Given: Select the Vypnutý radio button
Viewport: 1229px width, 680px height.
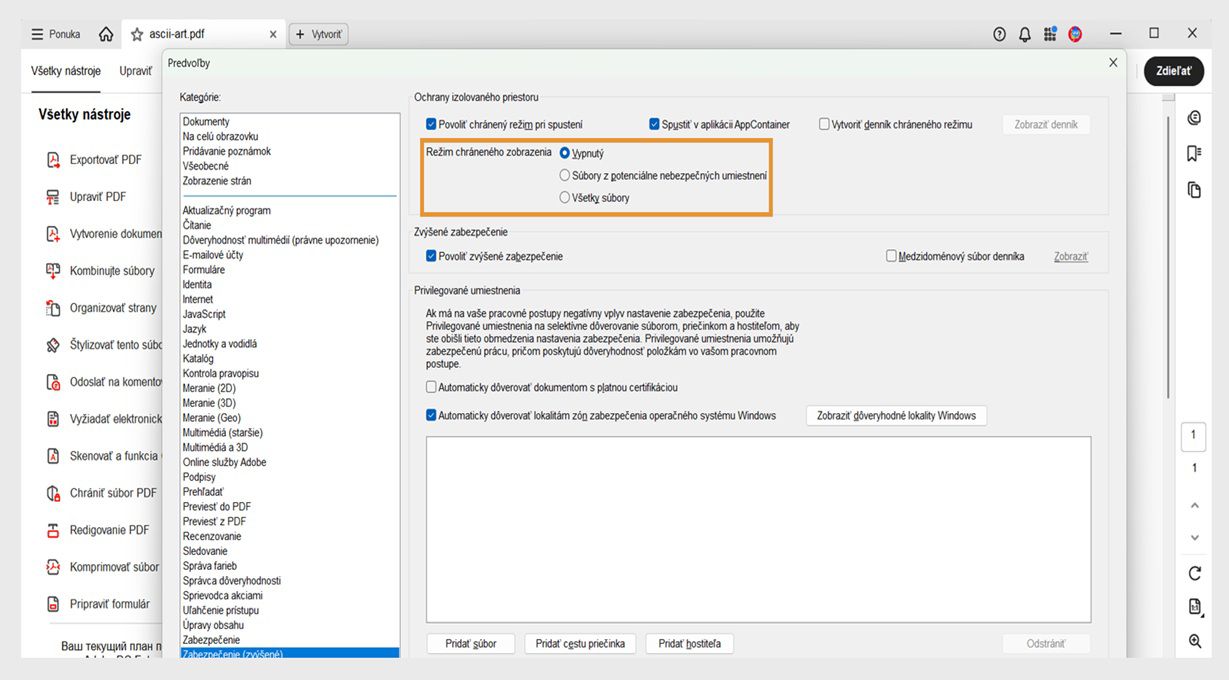Looking at the screenshot, I should point(565,153).
